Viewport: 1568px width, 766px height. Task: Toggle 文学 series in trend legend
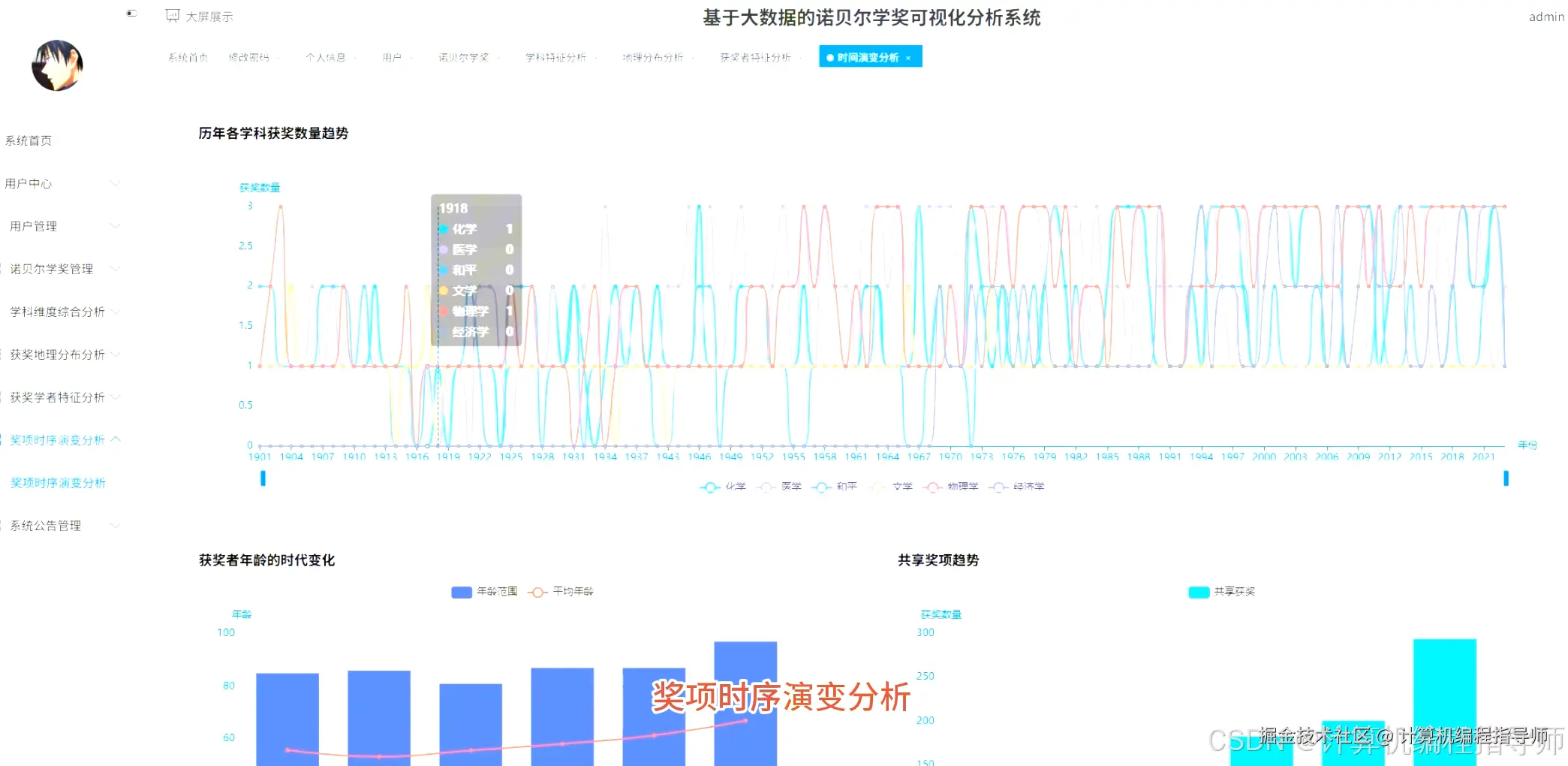point(891,487)
